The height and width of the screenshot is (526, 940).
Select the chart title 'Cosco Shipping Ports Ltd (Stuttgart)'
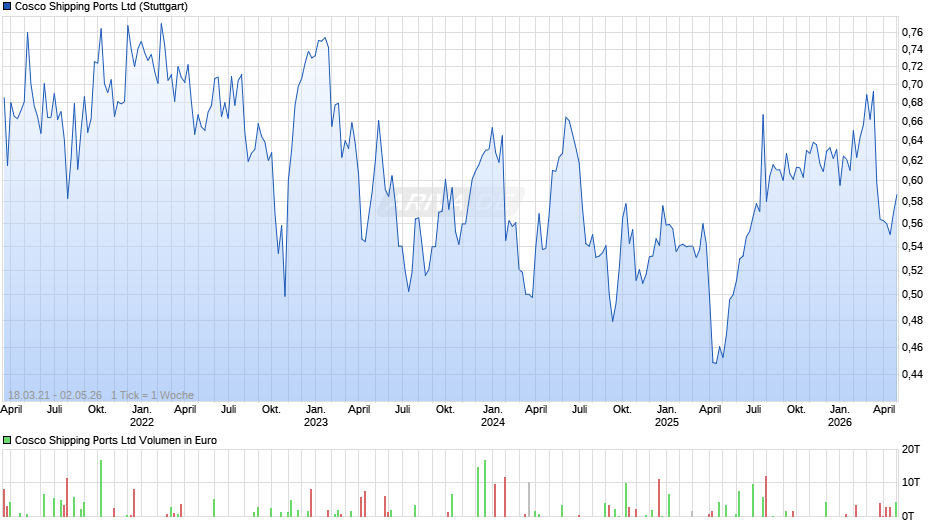(x=101, y=7)
